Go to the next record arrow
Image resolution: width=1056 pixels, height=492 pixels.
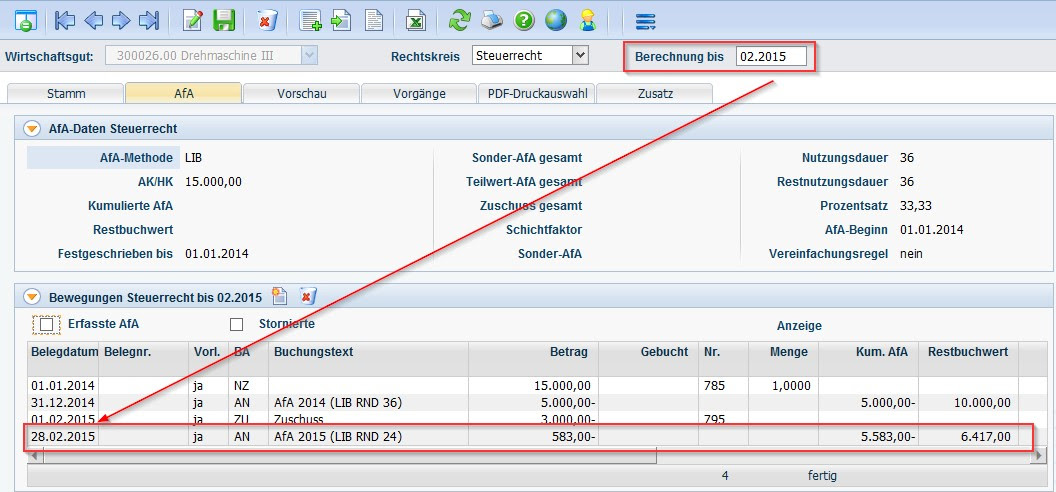(121, 21)
